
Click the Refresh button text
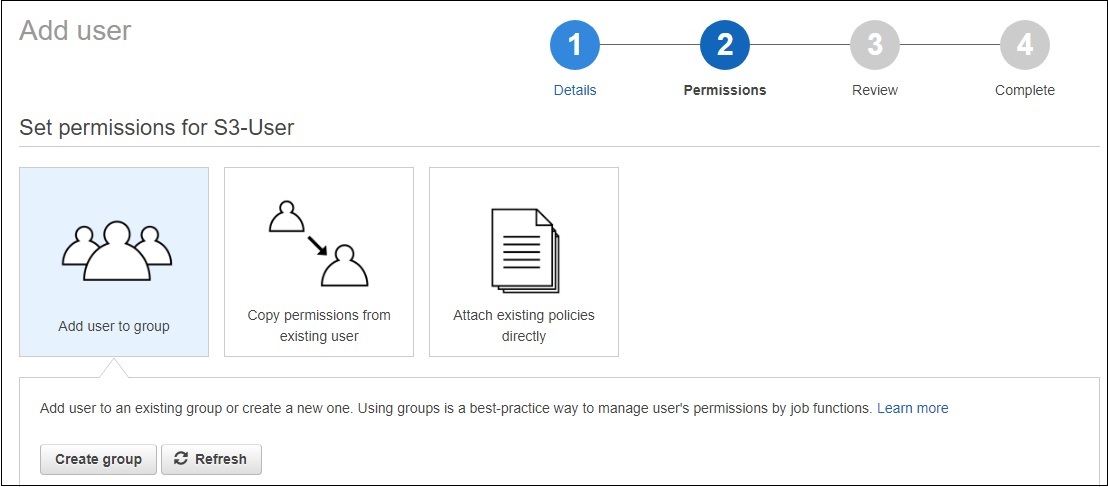220,459
